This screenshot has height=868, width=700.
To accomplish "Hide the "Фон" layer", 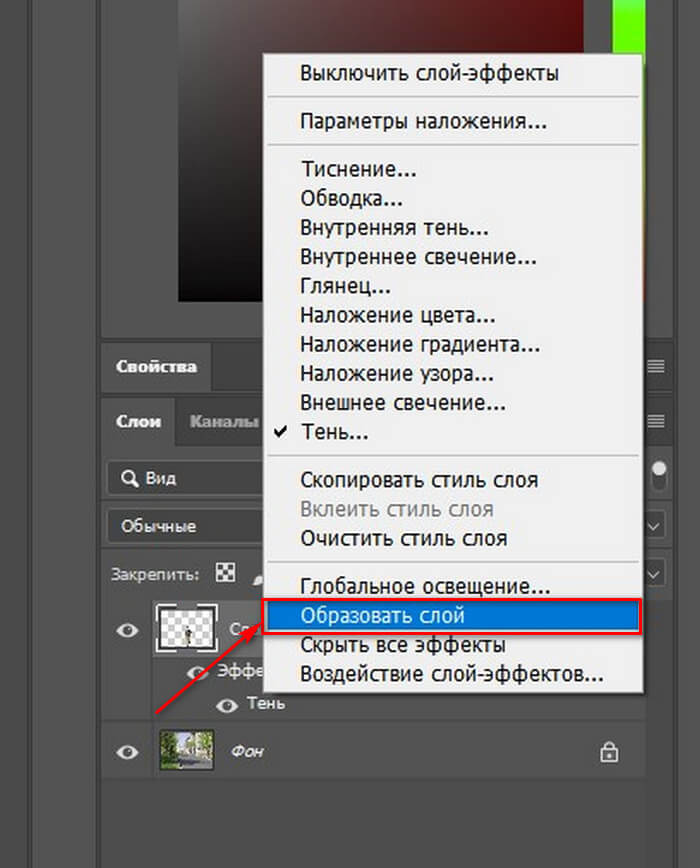I will click(127, 752).
